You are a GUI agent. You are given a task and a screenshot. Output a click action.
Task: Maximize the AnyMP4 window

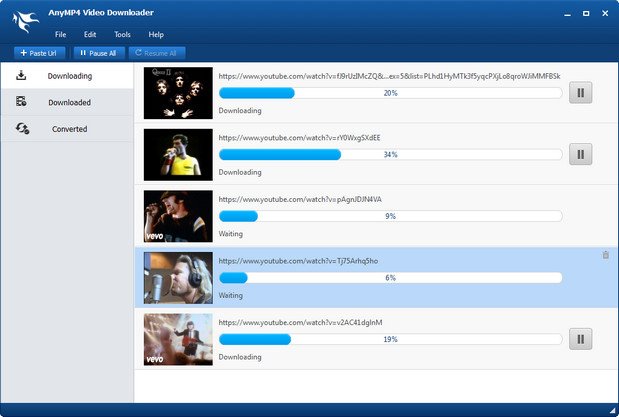pos(586,13)
